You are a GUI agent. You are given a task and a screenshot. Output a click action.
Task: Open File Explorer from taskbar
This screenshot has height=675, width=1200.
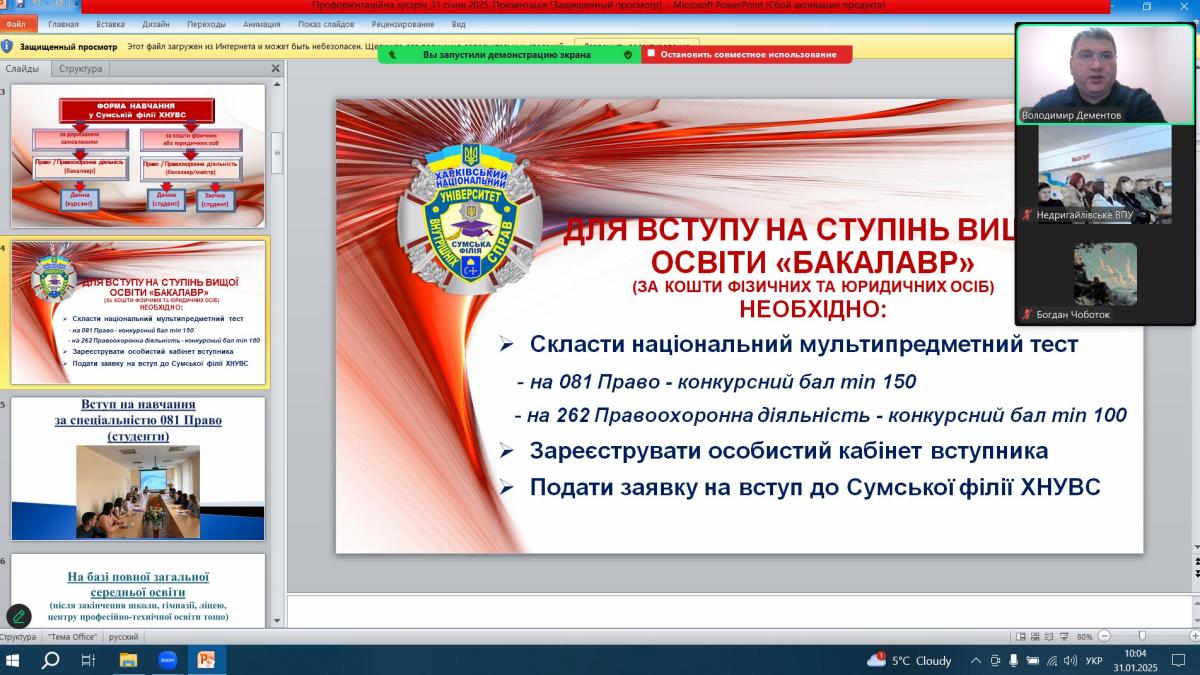tap(128, 660)
